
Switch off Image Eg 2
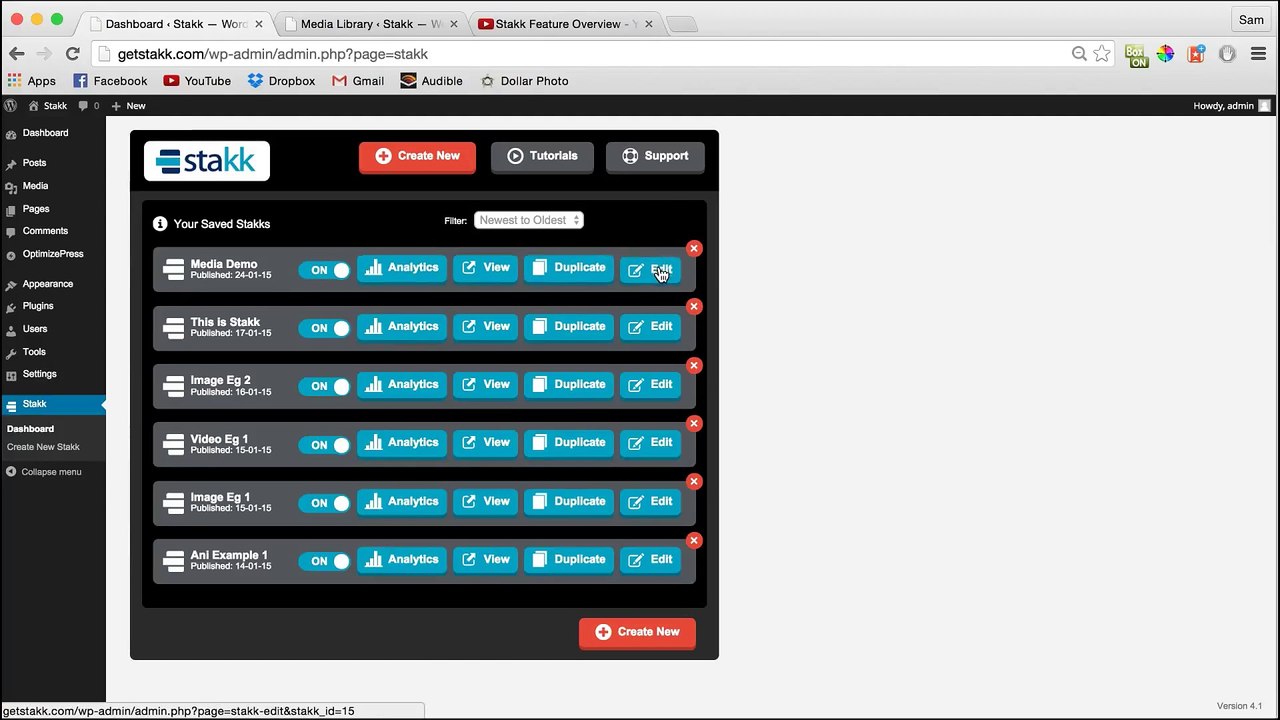325,386
